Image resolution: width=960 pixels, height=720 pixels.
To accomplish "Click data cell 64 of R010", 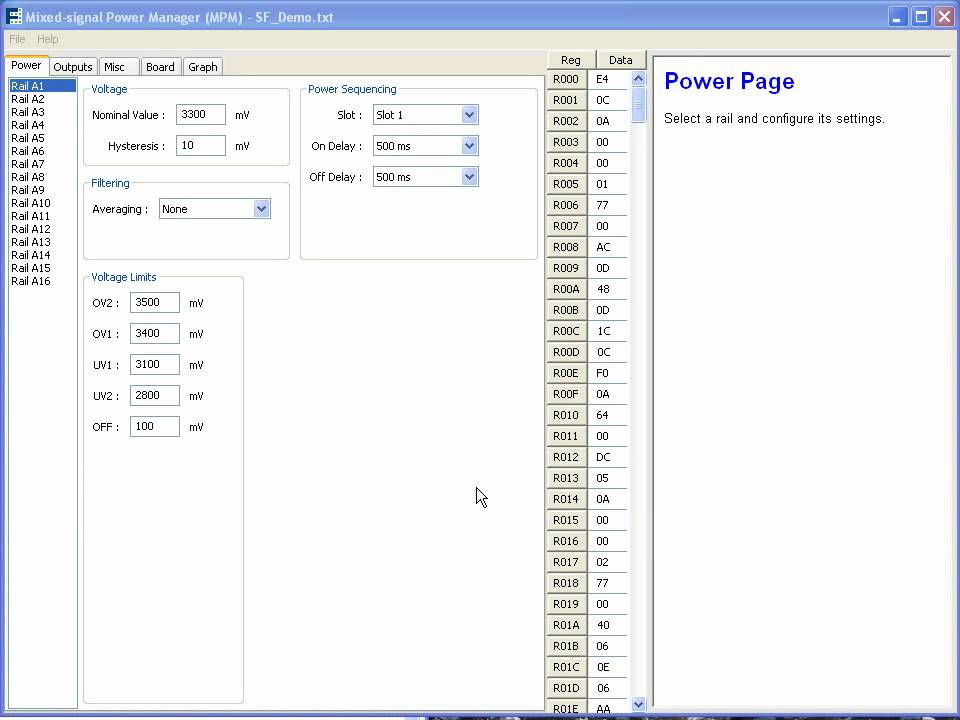I will pos(607,415).
